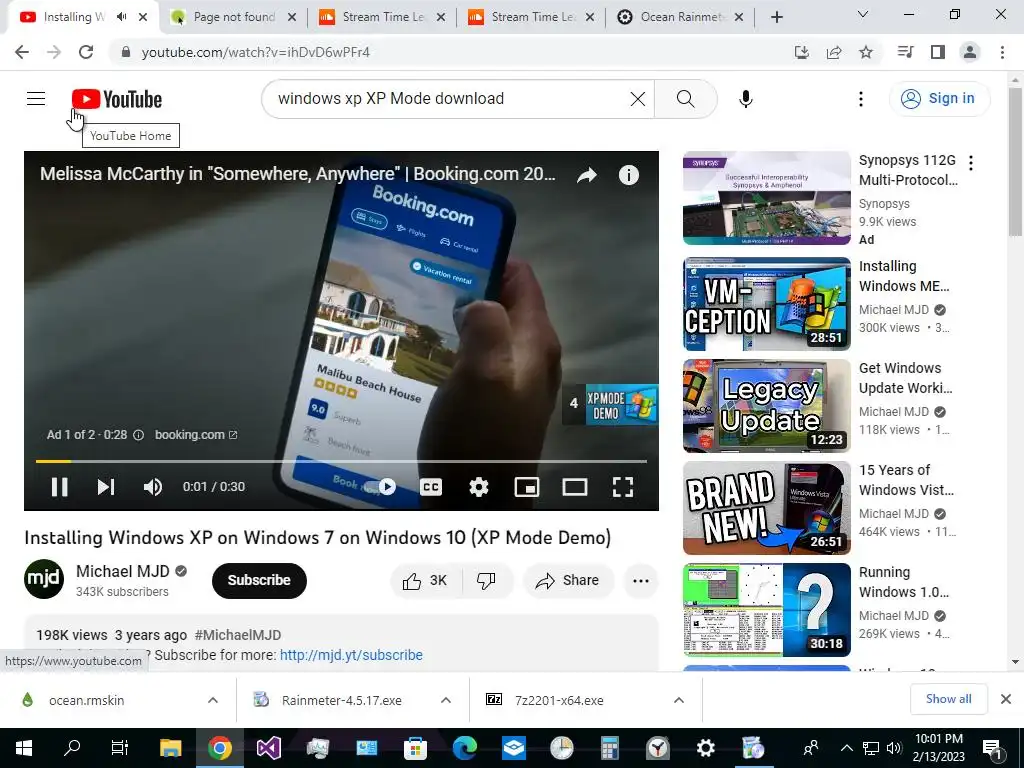This screenshot has height=768, width=1024.
Task: Share this page icon in address bar
Action: (834, 52)
